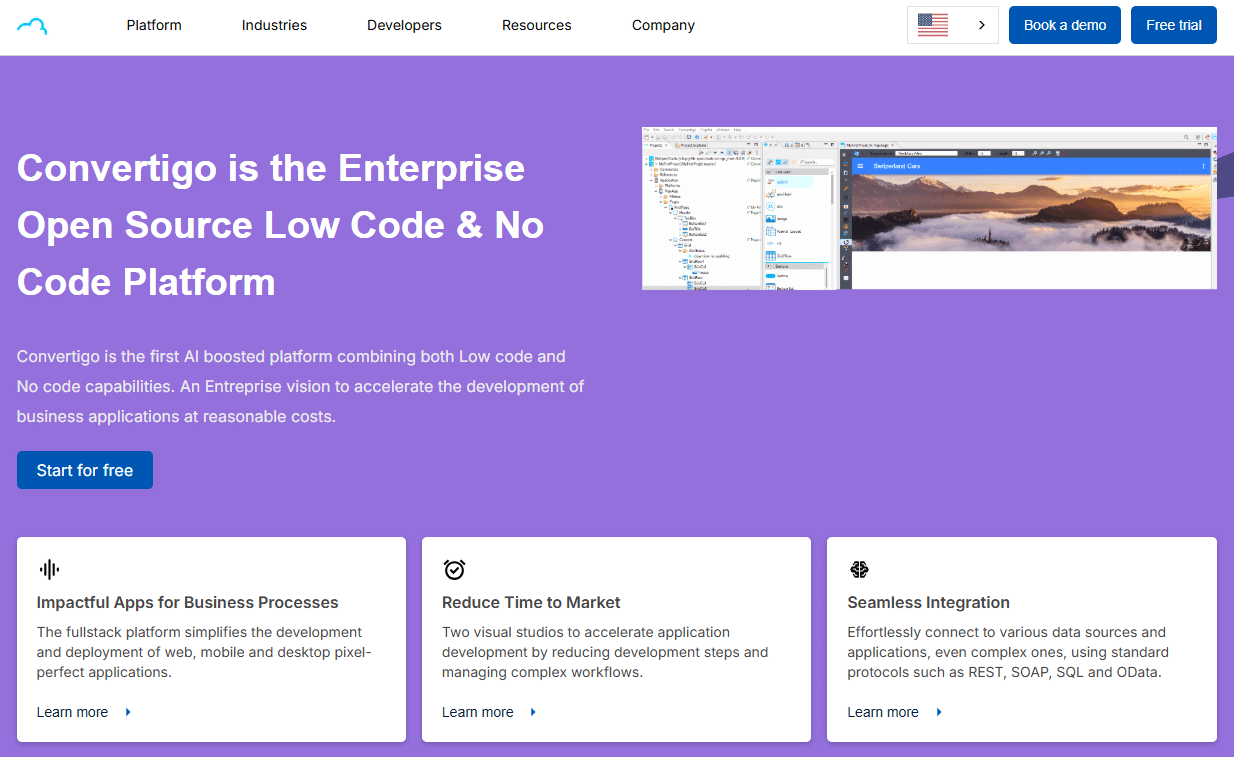The width and height of the screenshot is (1234, 757).
Task: Click arrow icon beside Impactful Apps Learn more
Action: pyautogui.click(x=128, y=712)
